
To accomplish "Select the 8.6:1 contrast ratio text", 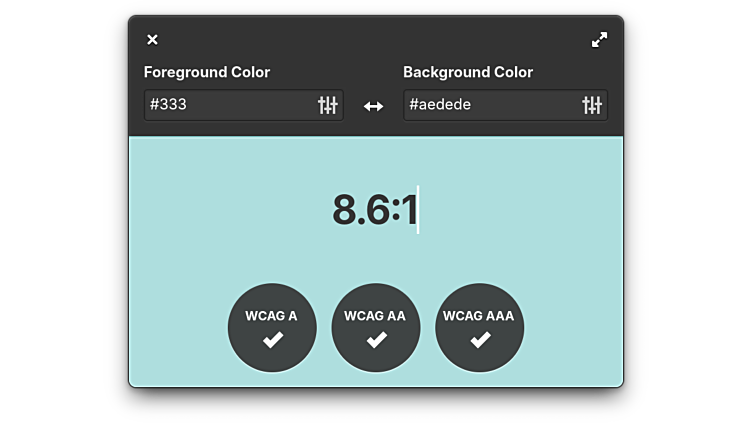I will (374, 210).
